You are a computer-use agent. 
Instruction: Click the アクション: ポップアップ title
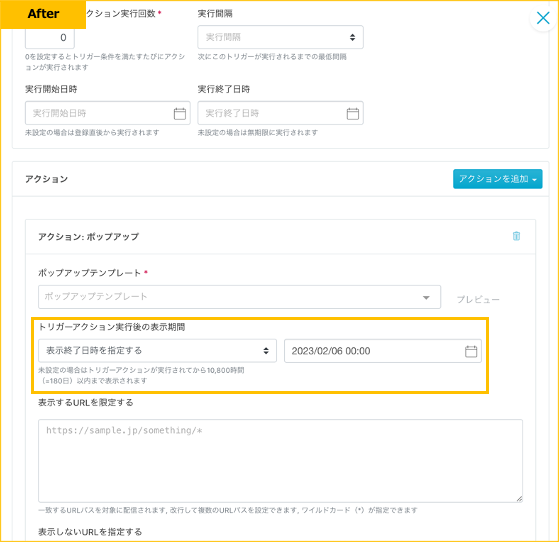pos(88,236)
